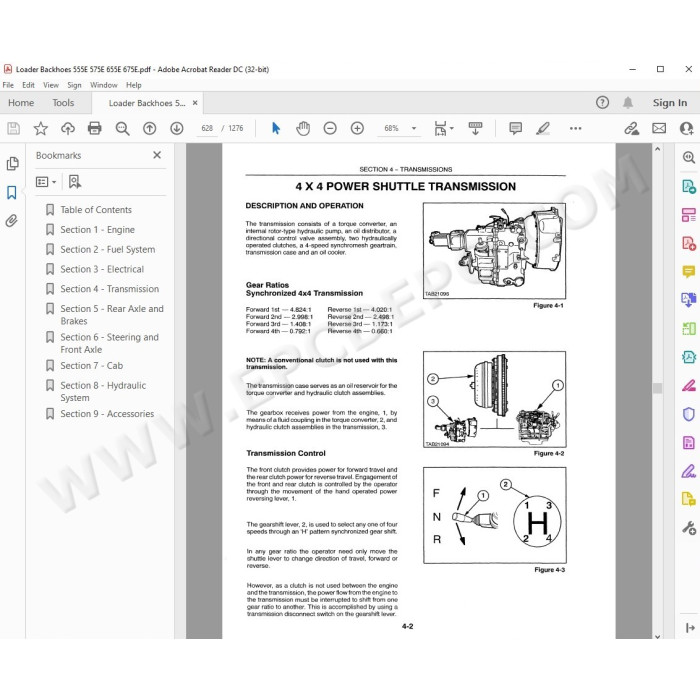Click Export PDF tool in right pane
The image size is (700, 700).
pyautogui.click(x=688, y=186)
